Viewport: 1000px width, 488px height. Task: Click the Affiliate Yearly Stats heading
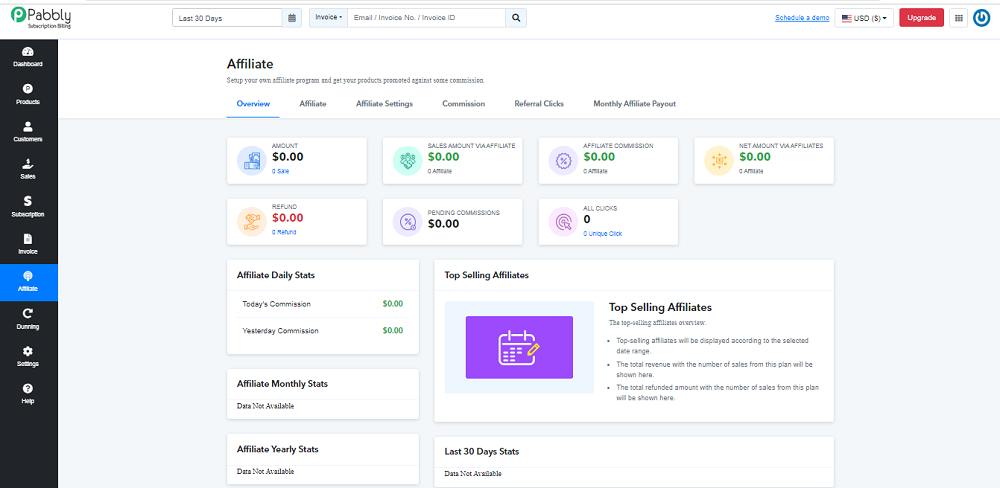(277, 449)
